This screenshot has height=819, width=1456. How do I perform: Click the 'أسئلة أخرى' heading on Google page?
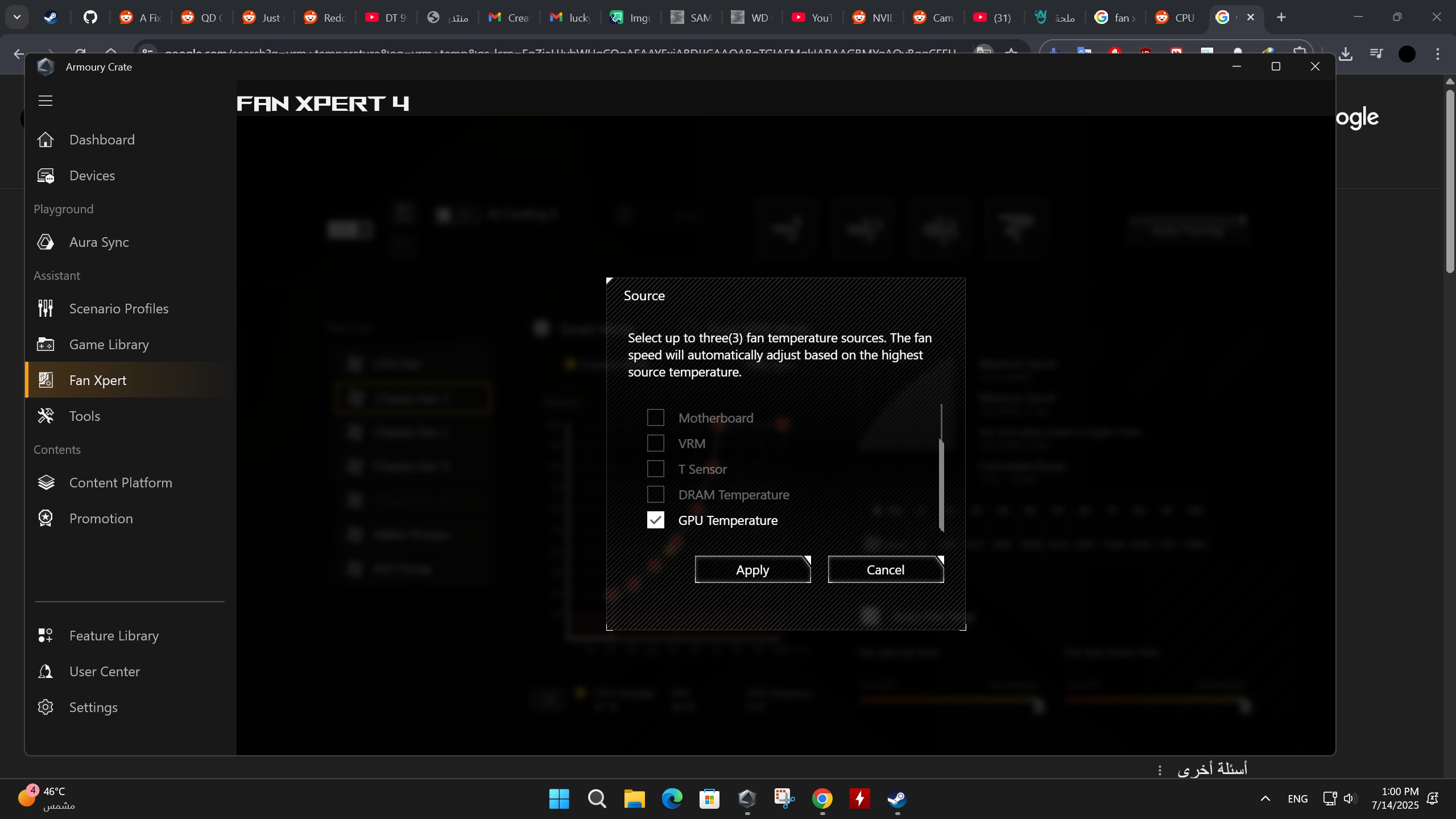click(x=1212, y=770)
